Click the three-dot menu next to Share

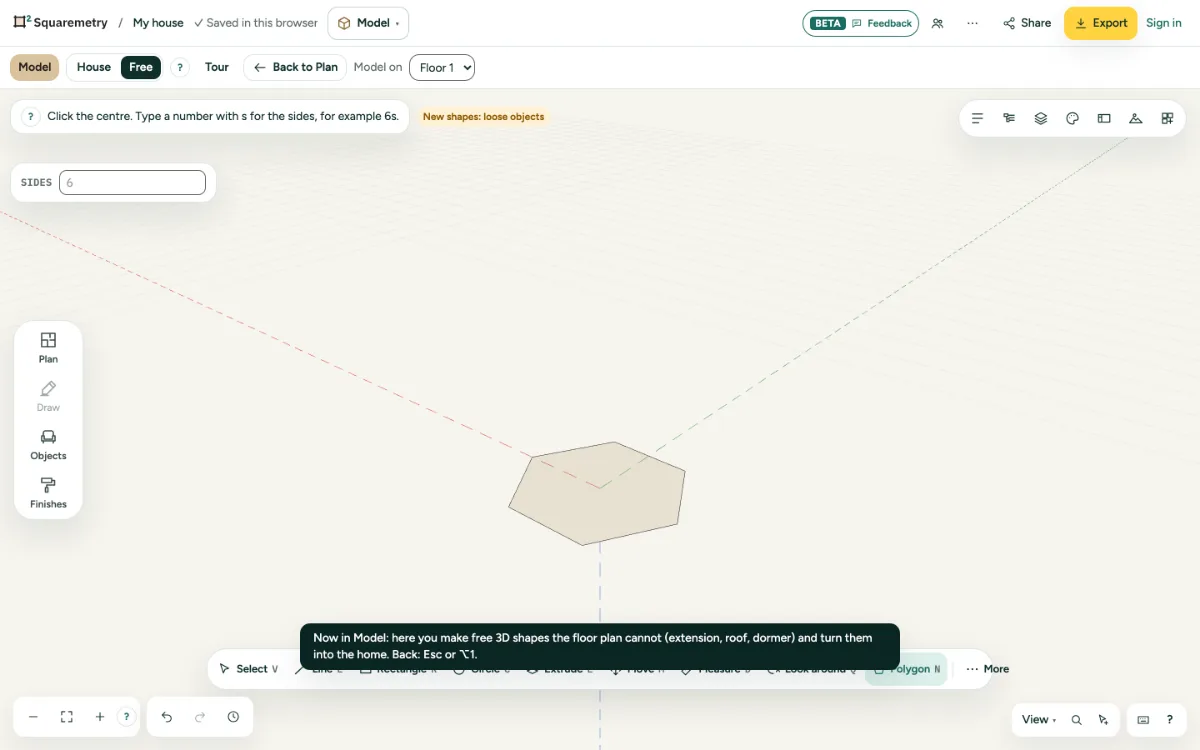(x=972, y=23)
